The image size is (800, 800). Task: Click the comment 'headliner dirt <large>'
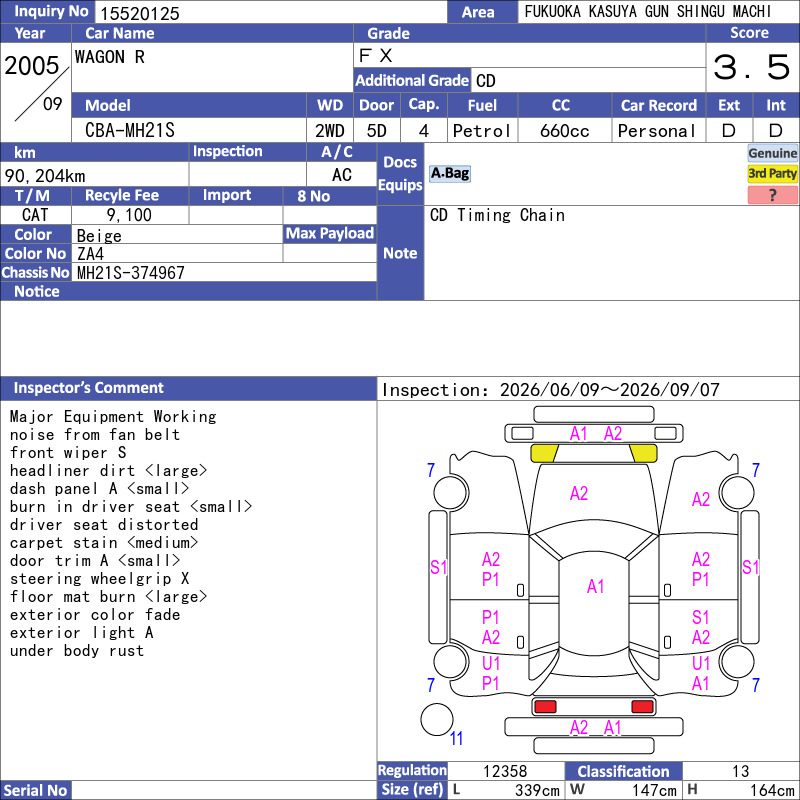108,470
